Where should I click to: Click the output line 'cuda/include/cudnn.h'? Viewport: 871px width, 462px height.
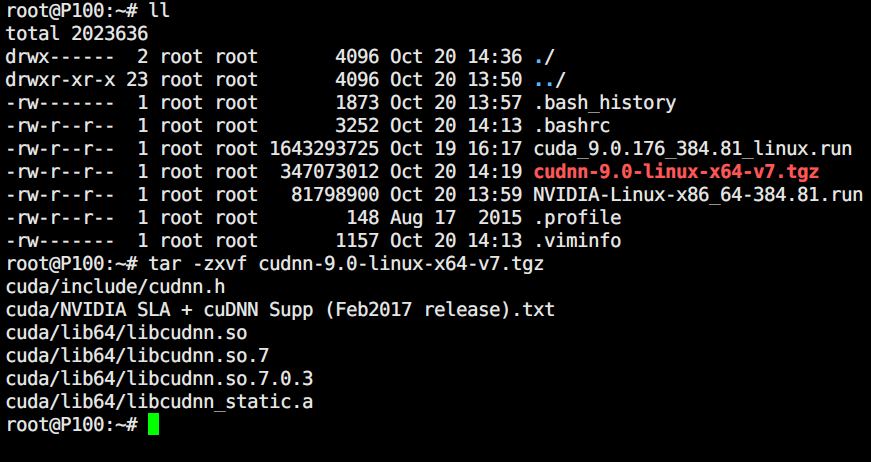click(116, 287)
